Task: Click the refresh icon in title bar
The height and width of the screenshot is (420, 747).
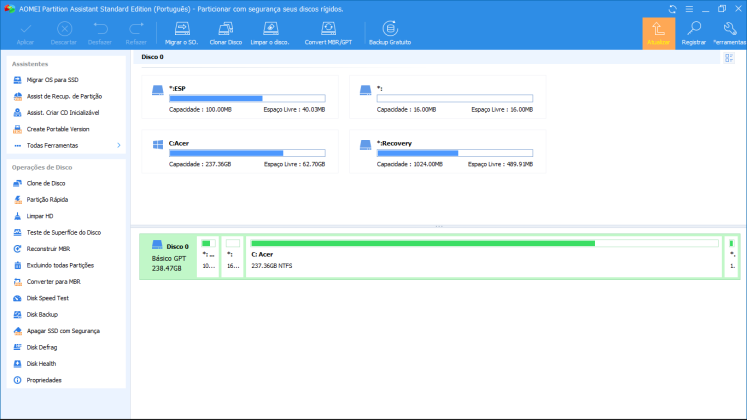Action: tap(673, 9)
